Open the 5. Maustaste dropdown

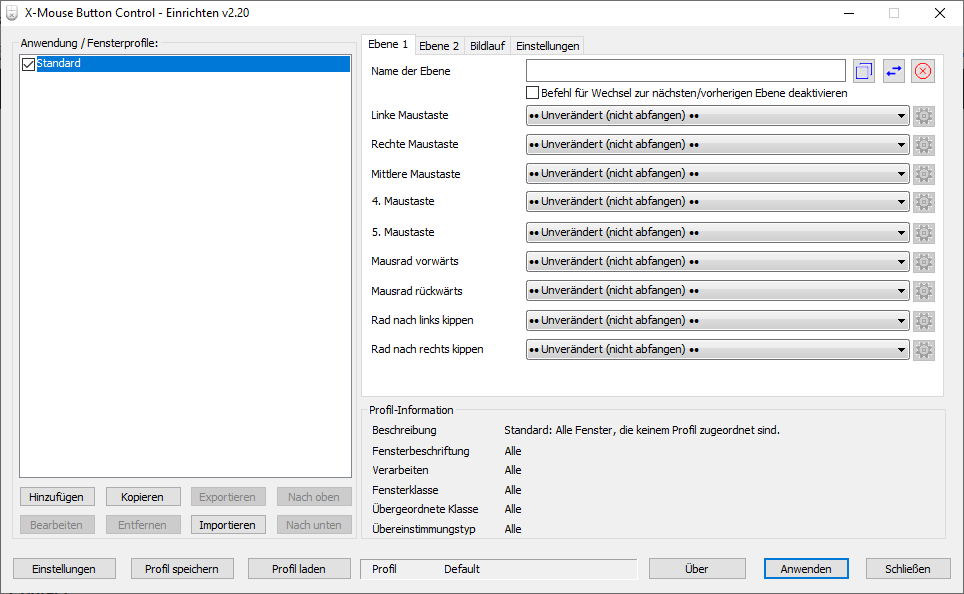point(717,232)
